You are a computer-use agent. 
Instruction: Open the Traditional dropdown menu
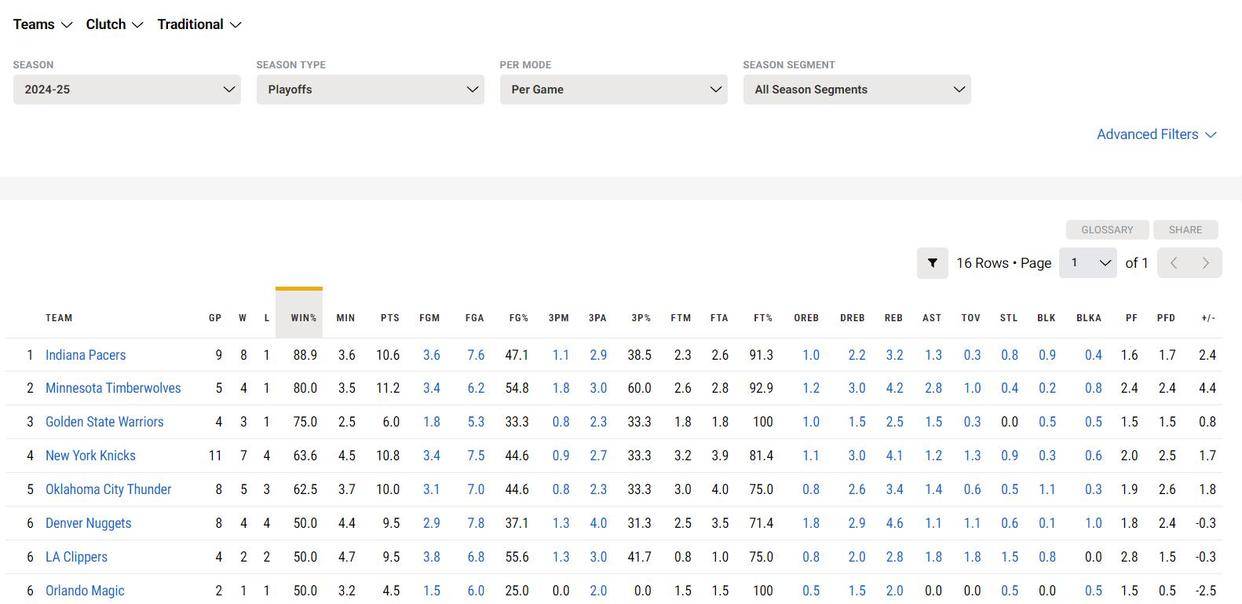200,24
